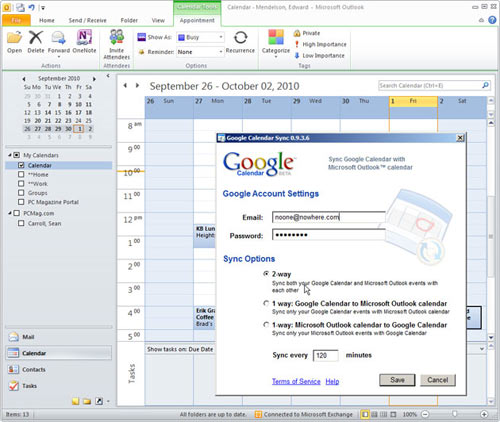Open Outlook Help

coord(492,20)
